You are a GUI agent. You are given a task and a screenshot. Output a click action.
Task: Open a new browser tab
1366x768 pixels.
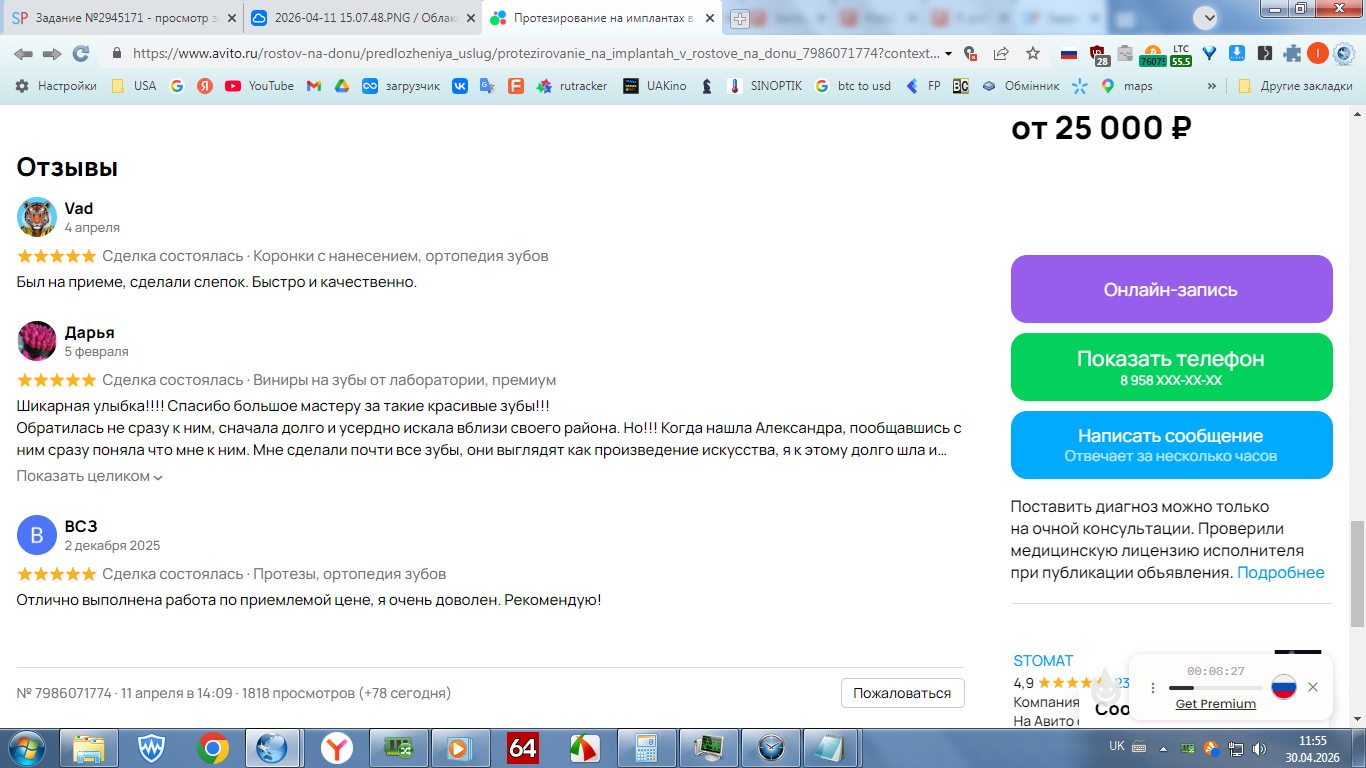(740, 19)
